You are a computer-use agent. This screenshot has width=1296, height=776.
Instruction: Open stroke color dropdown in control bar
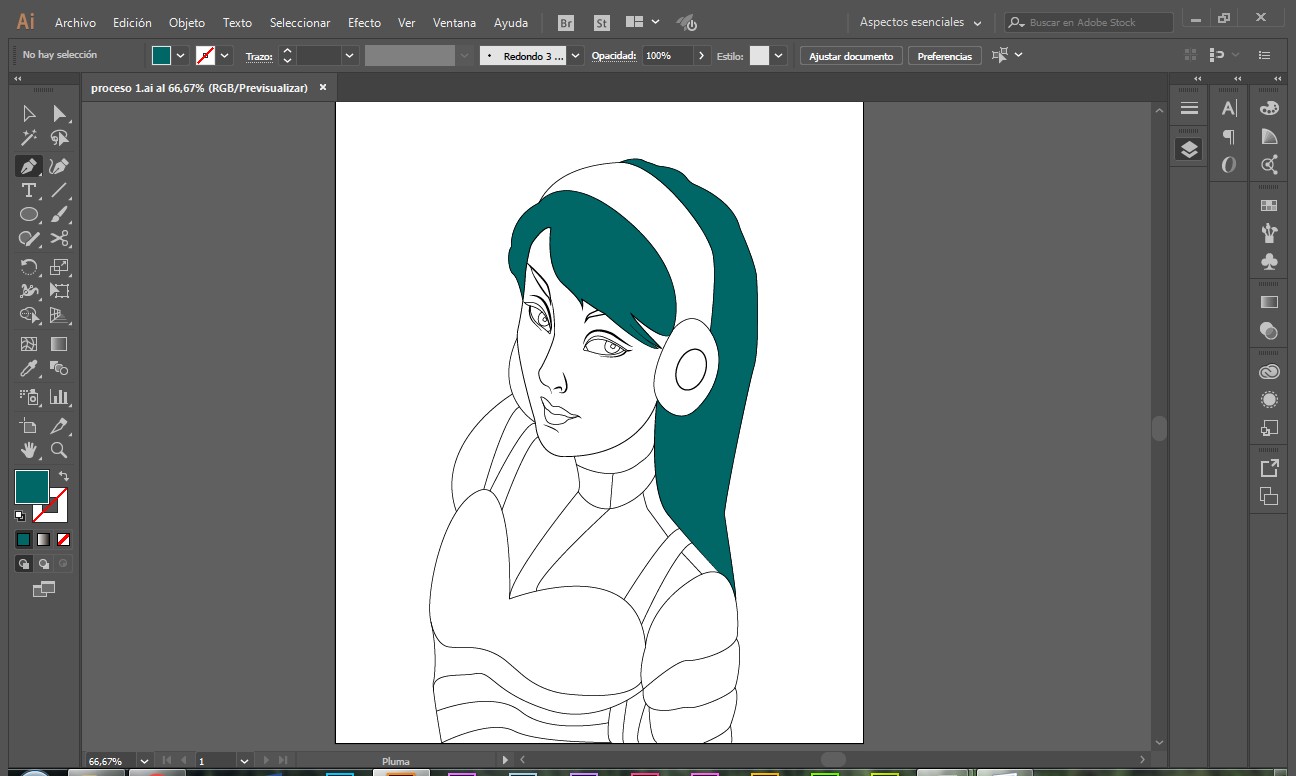click(x=225, y=56)
